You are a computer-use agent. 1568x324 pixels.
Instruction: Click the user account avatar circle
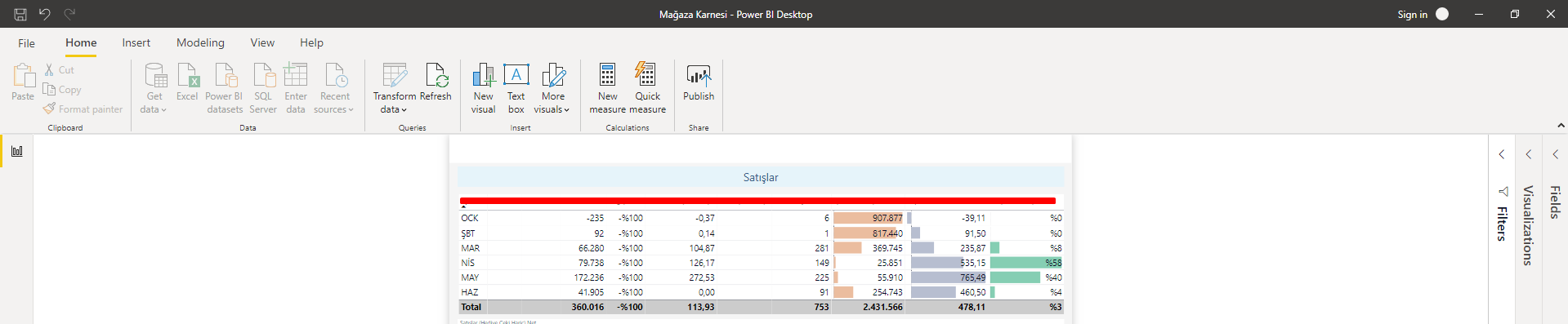point(1442,14)
